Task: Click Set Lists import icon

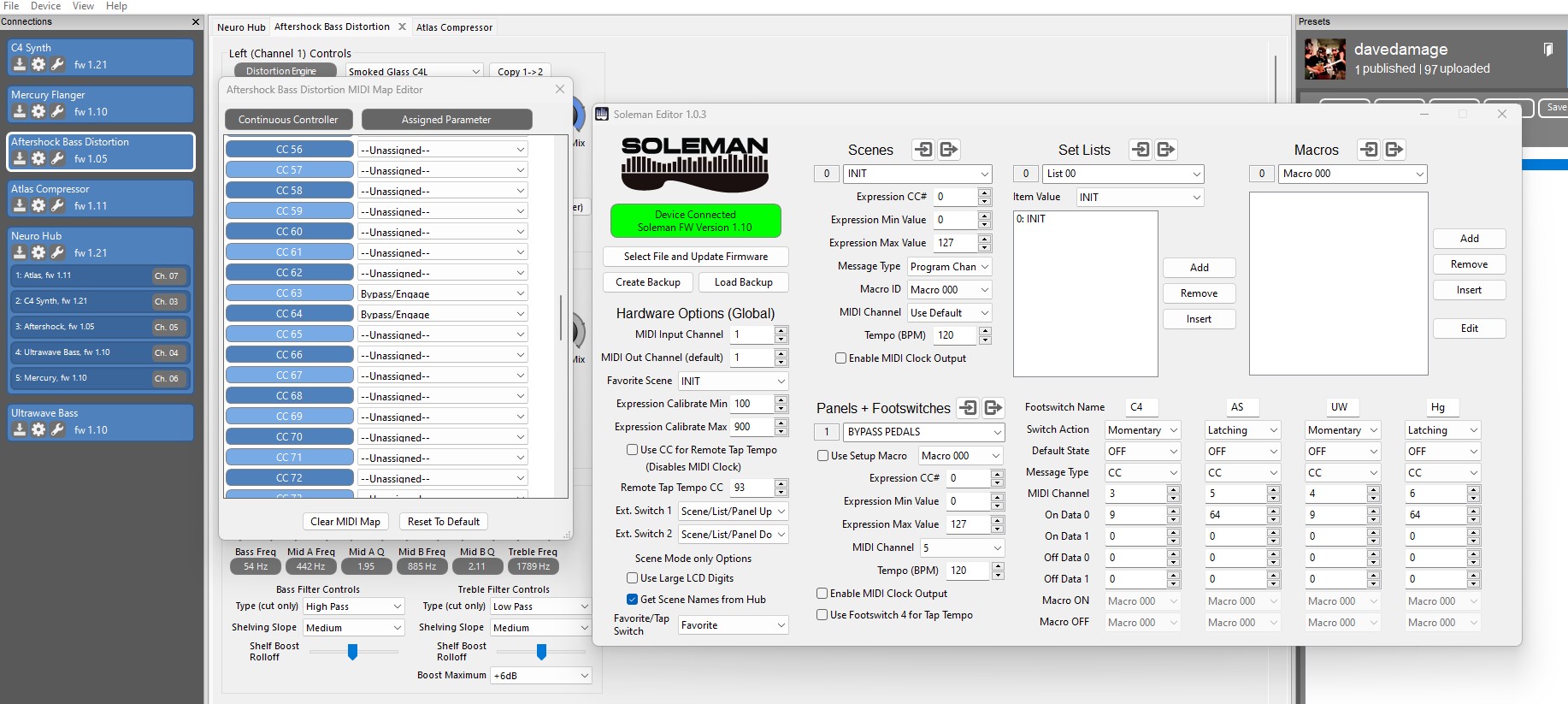Action: [x=1141, y=150]
